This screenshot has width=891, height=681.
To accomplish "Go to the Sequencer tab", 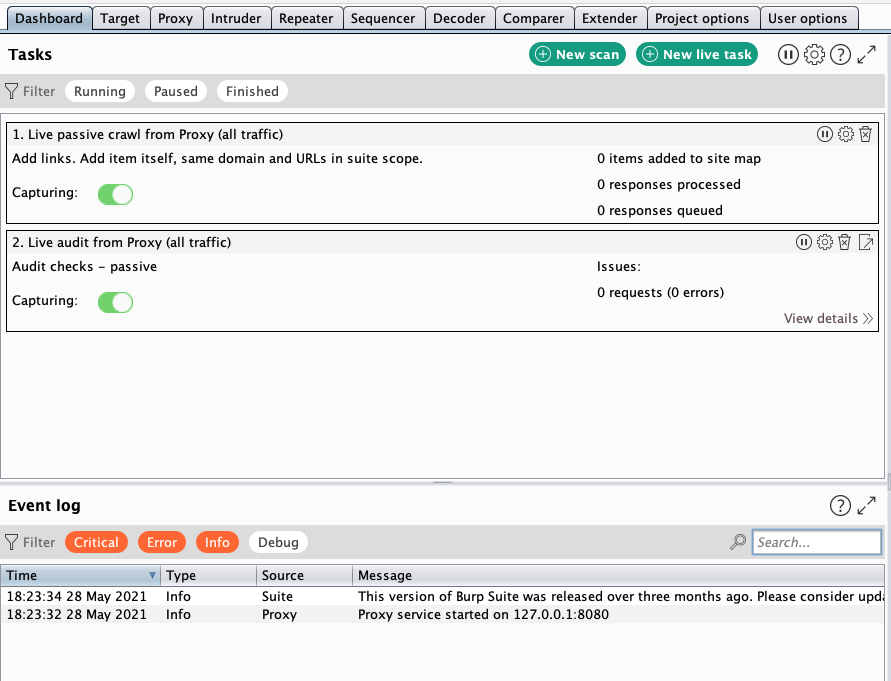I will (383, 18).
